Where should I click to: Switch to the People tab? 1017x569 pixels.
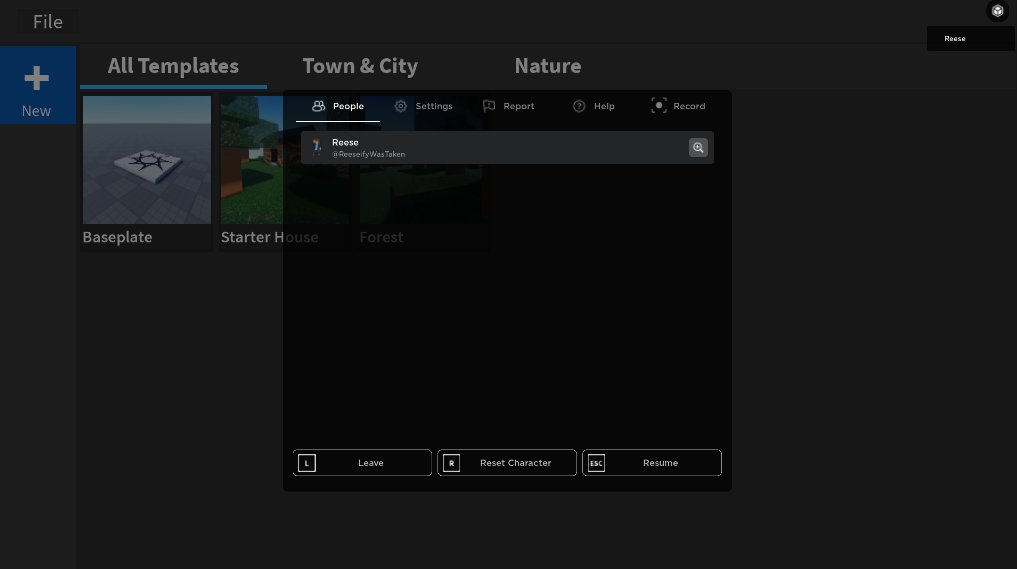[x=338, y=106]
